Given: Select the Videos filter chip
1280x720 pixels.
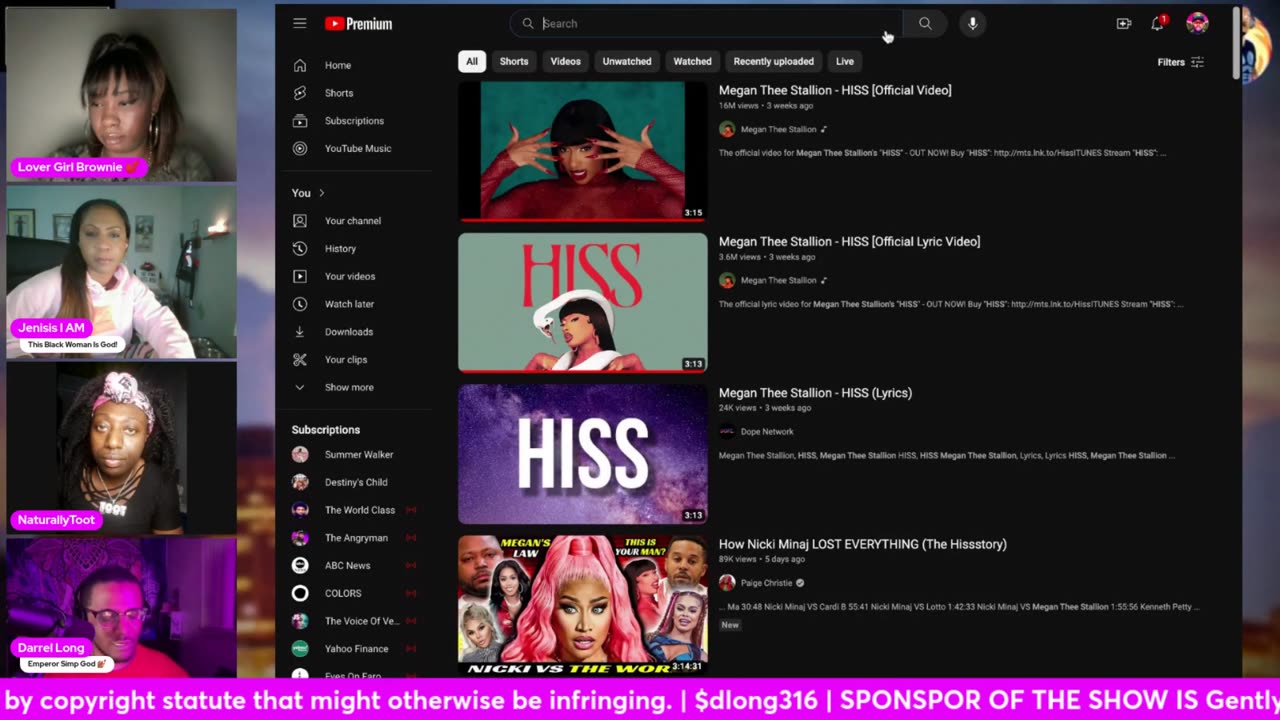Looking at the screenshot, I should coord(565,61).
